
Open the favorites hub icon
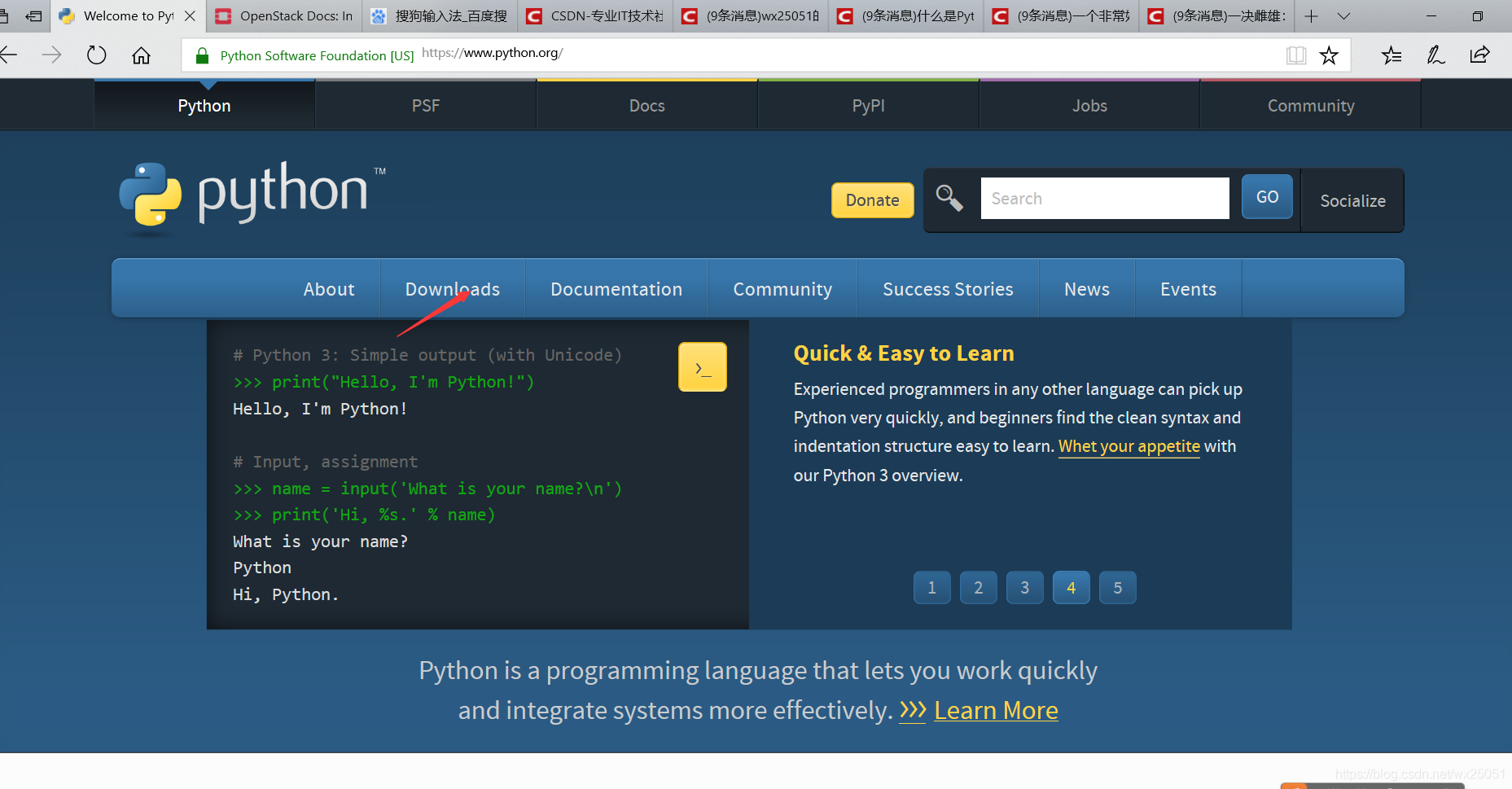tap(1391, 55)
